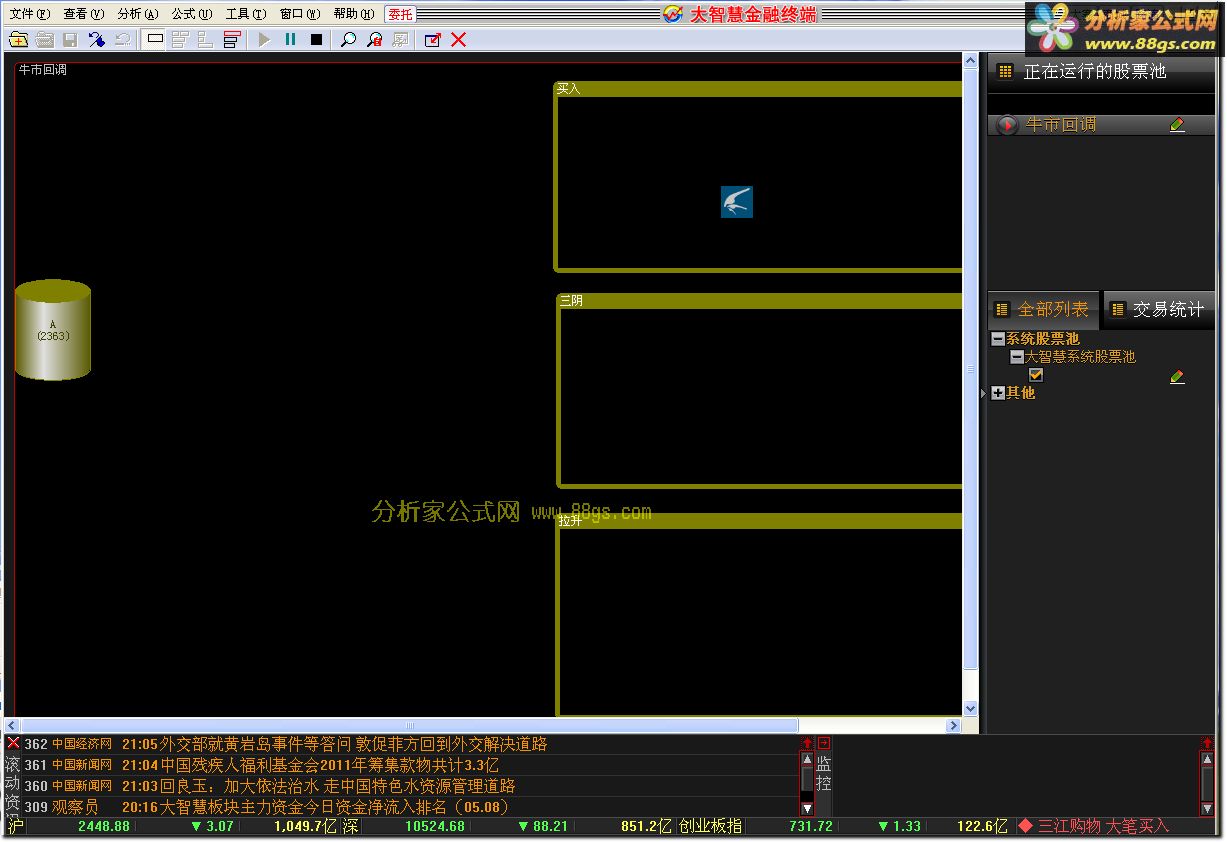This screenshot has height=842, width=1227.
Task: Click the magnifier search icon
Action: tap(348, 40)
